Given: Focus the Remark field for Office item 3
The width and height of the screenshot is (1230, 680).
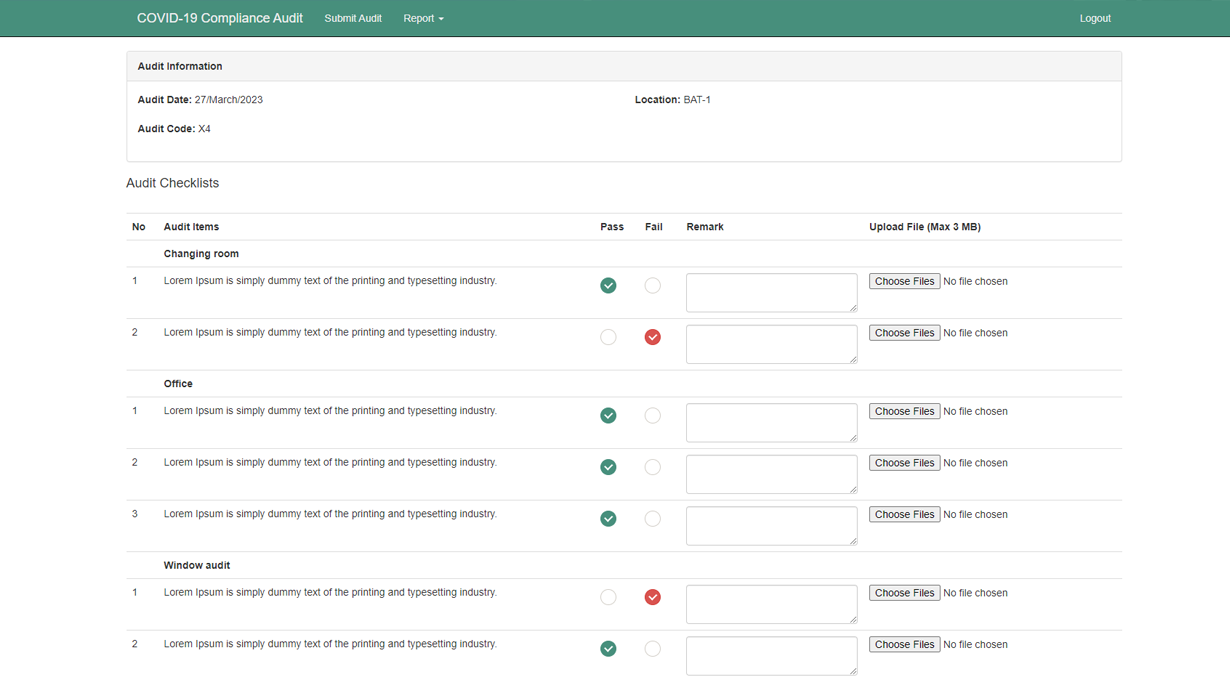Looking at the screenshot, I should pyautogui.click(x=771, y=525).
